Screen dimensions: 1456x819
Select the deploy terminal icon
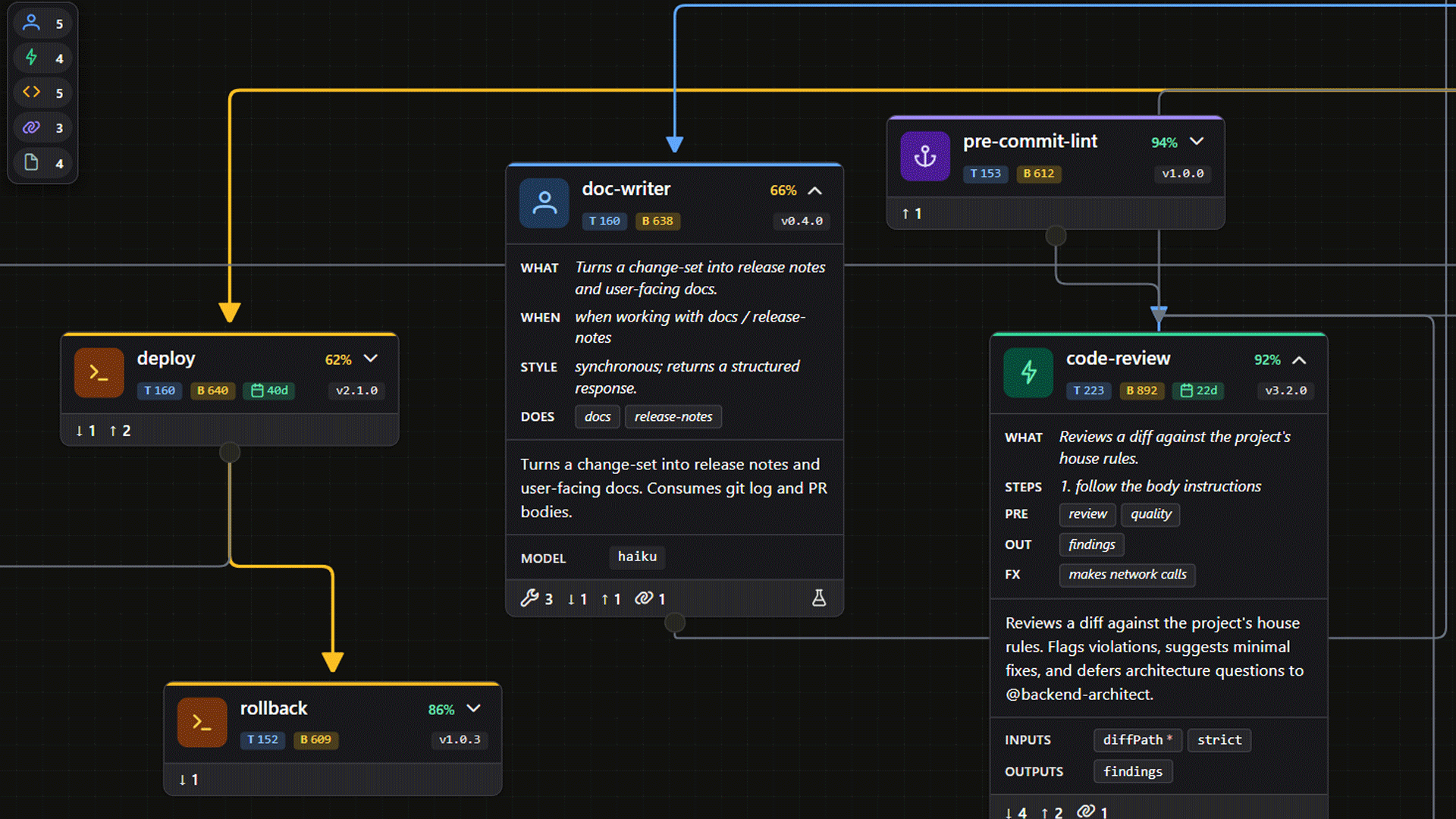click(99, 372)
